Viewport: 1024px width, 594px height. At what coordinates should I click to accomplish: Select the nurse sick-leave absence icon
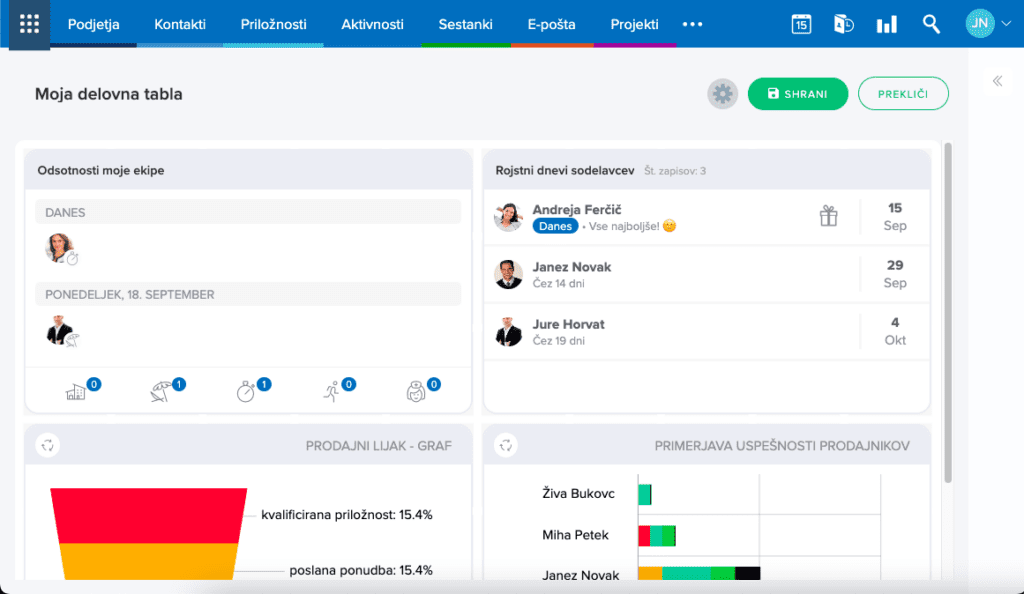coord(417,391)
